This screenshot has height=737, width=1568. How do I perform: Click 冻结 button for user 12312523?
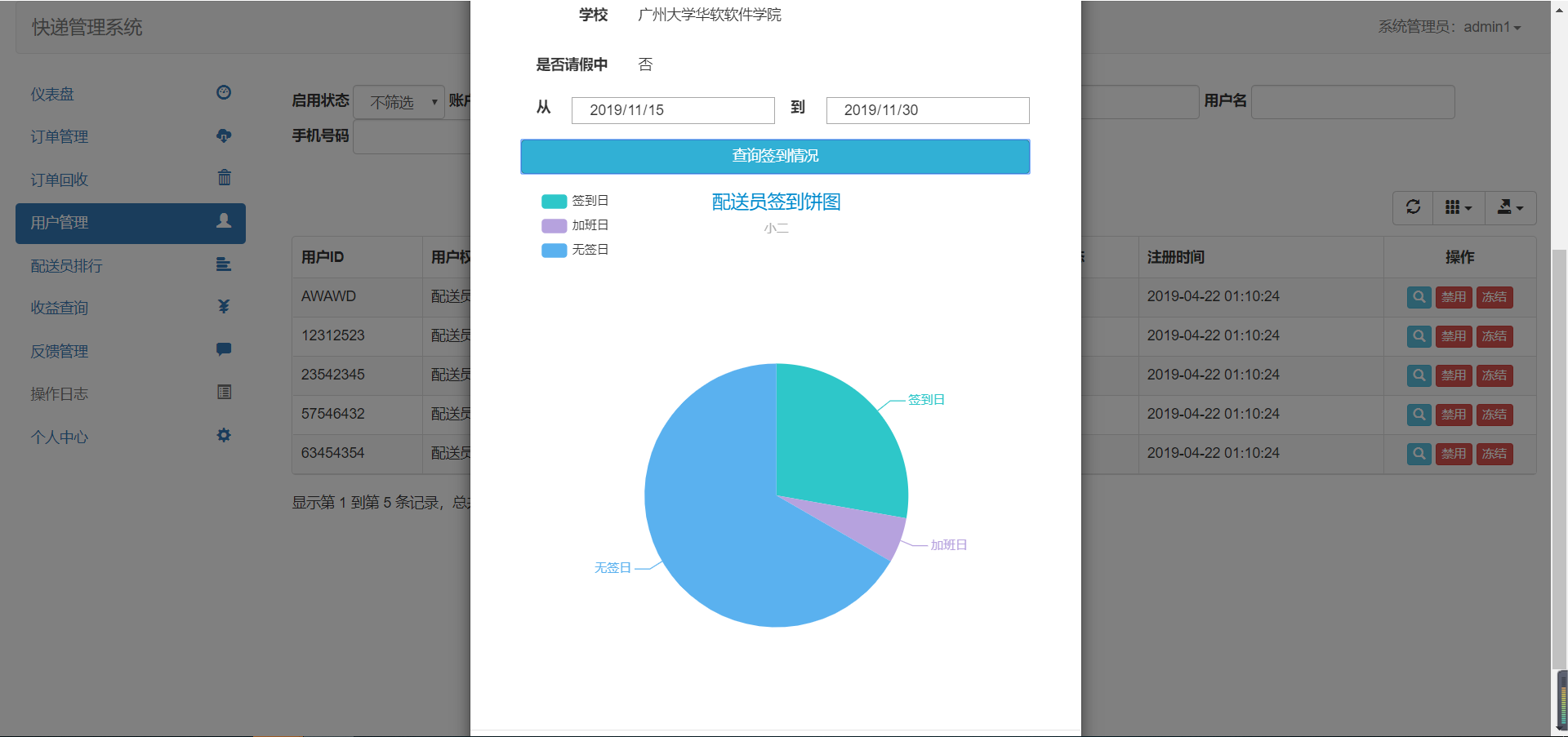1494,336
